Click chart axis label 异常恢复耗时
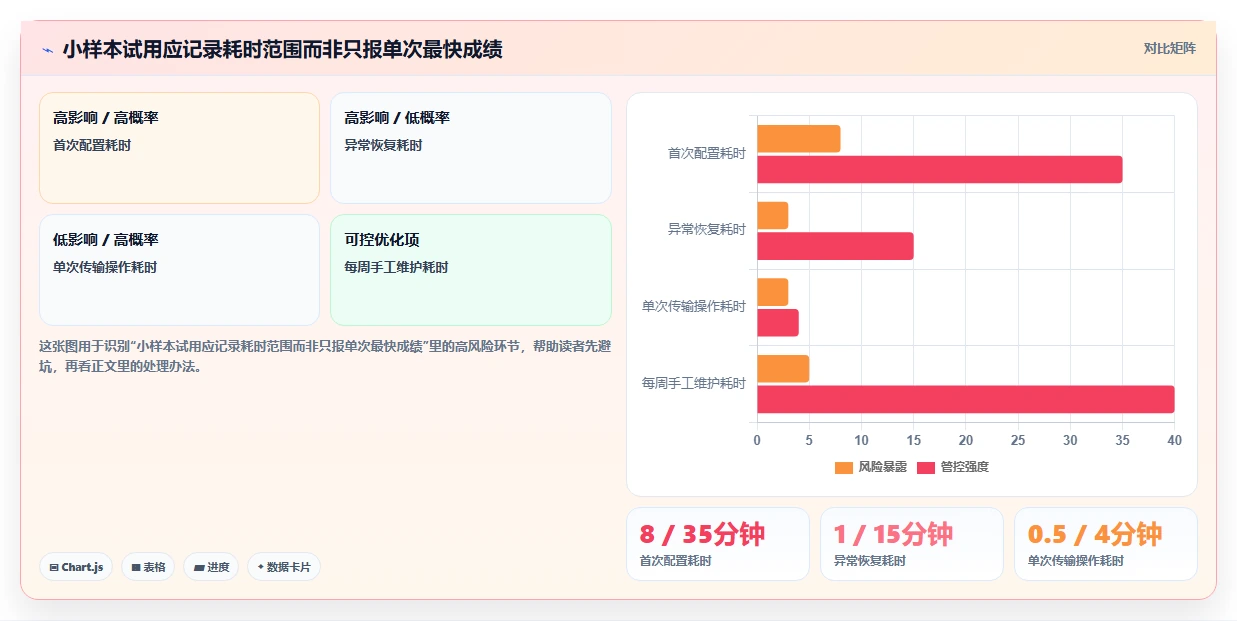Viewport: 1237px width, 621px height. pyautogui.click(x=707, y=230)
